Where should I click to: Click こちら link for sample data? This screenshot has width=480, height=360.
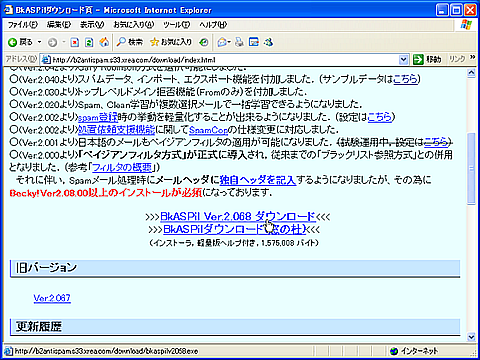click(x=405, y=79)
